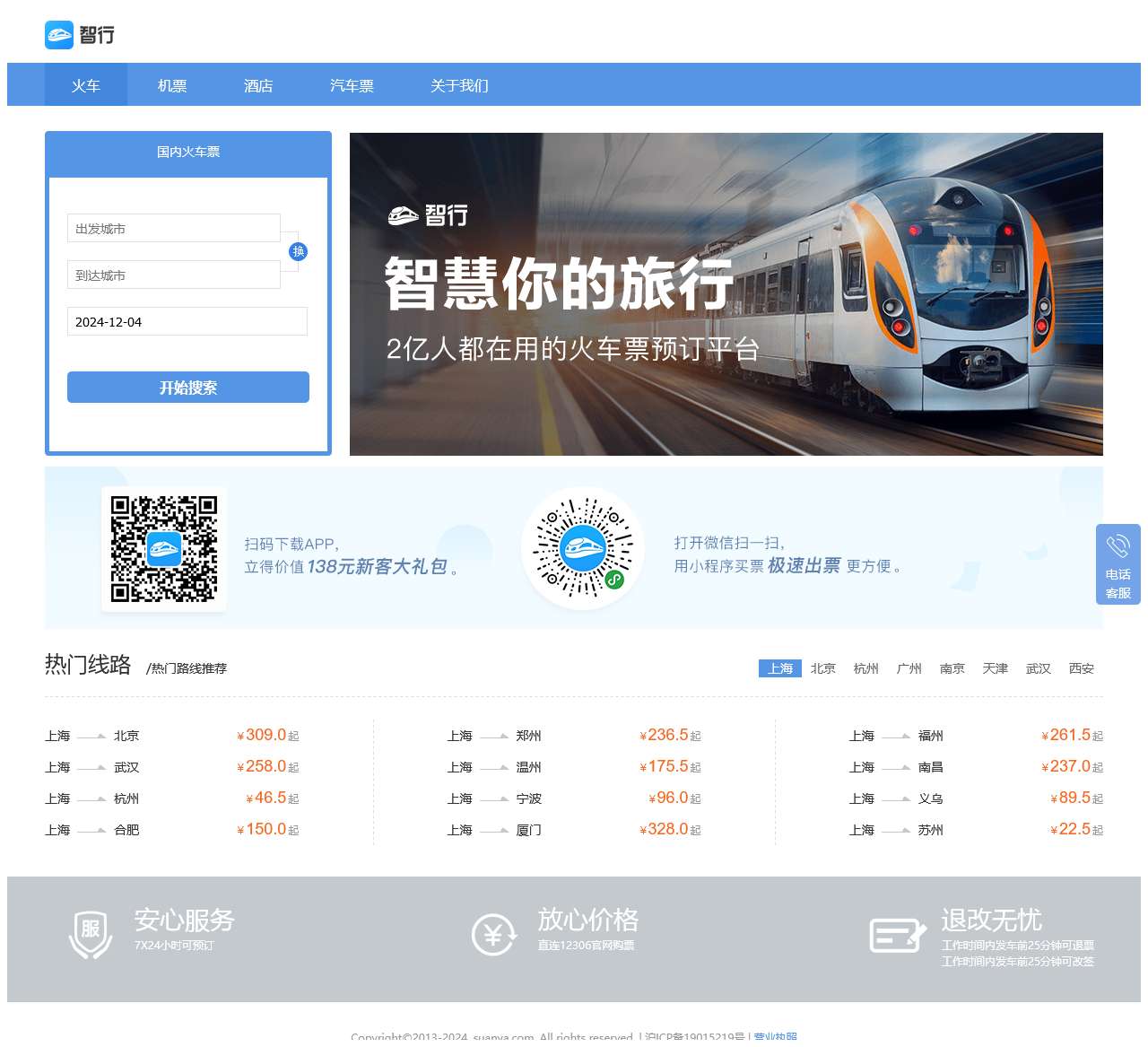Click the app download QR code
This screenshot has height=1047, width=1148.
[164, 548]
